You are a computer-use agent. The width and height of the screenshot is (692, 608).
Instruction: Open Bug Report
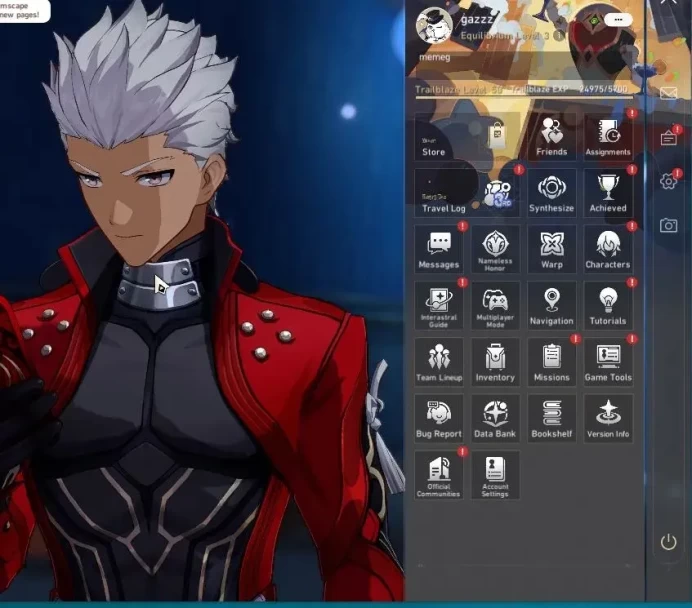click(x=439, y=418)
